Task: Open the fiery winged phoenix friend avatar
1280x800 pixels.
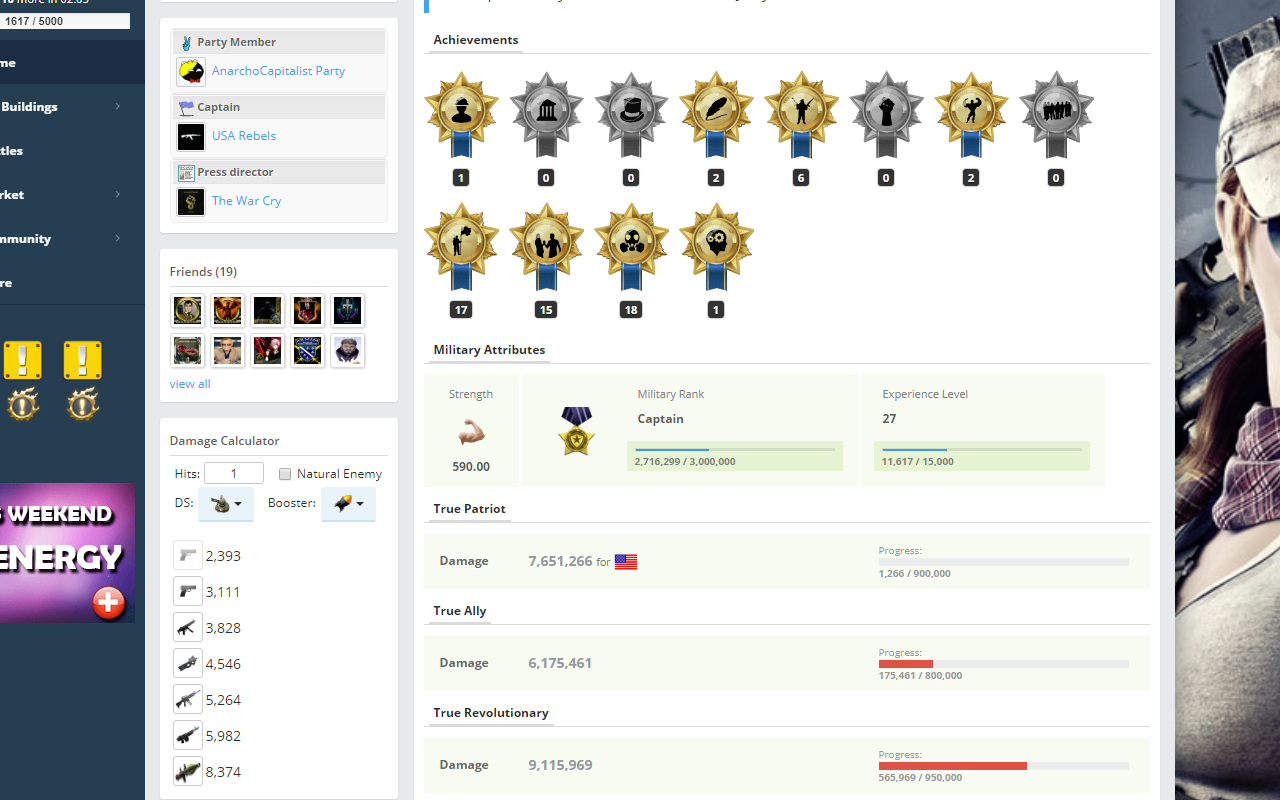Action: (227, 310)
